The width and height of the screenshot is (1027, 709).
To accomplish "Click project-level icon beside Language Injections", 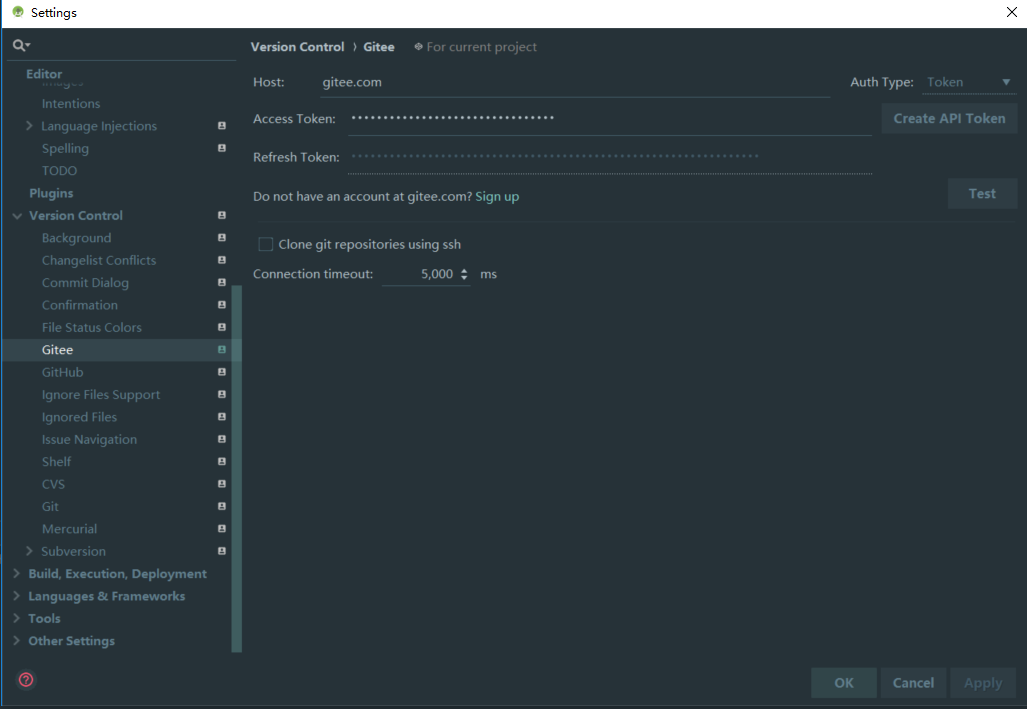I will [222, 126].
